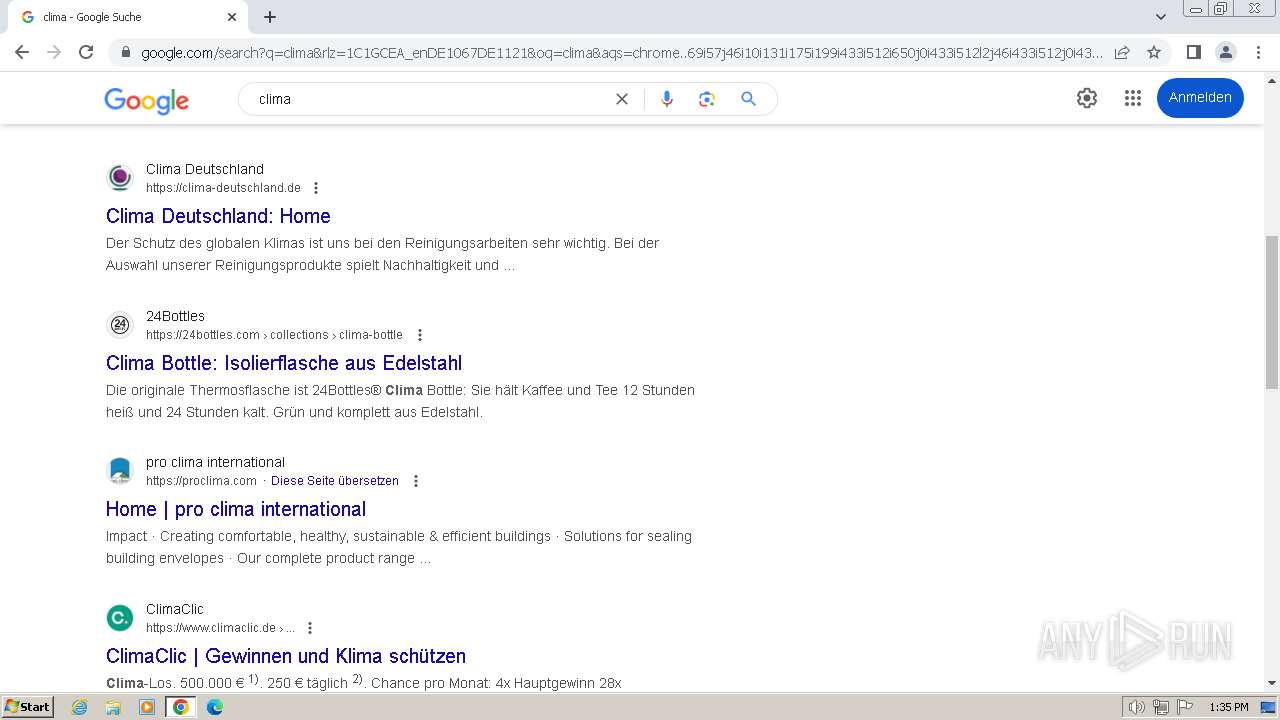Open more options for pro clima result
The height and width of the screenshot is (720, 1280).
[x=416, y=481]
